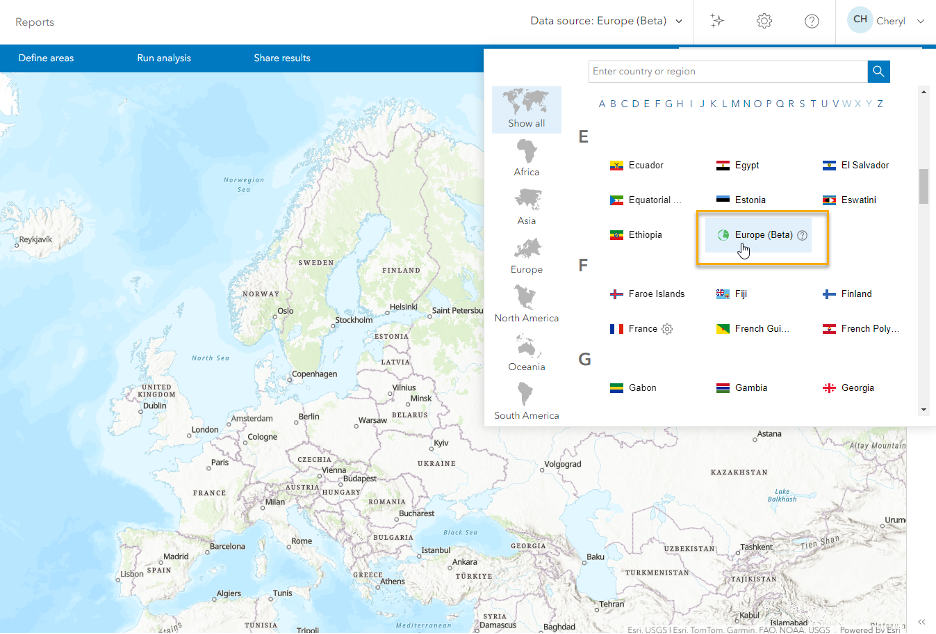Click the Fiji flag icon
Image resolution: width=936 pixels, height=634 pixels.
point(723,294)
